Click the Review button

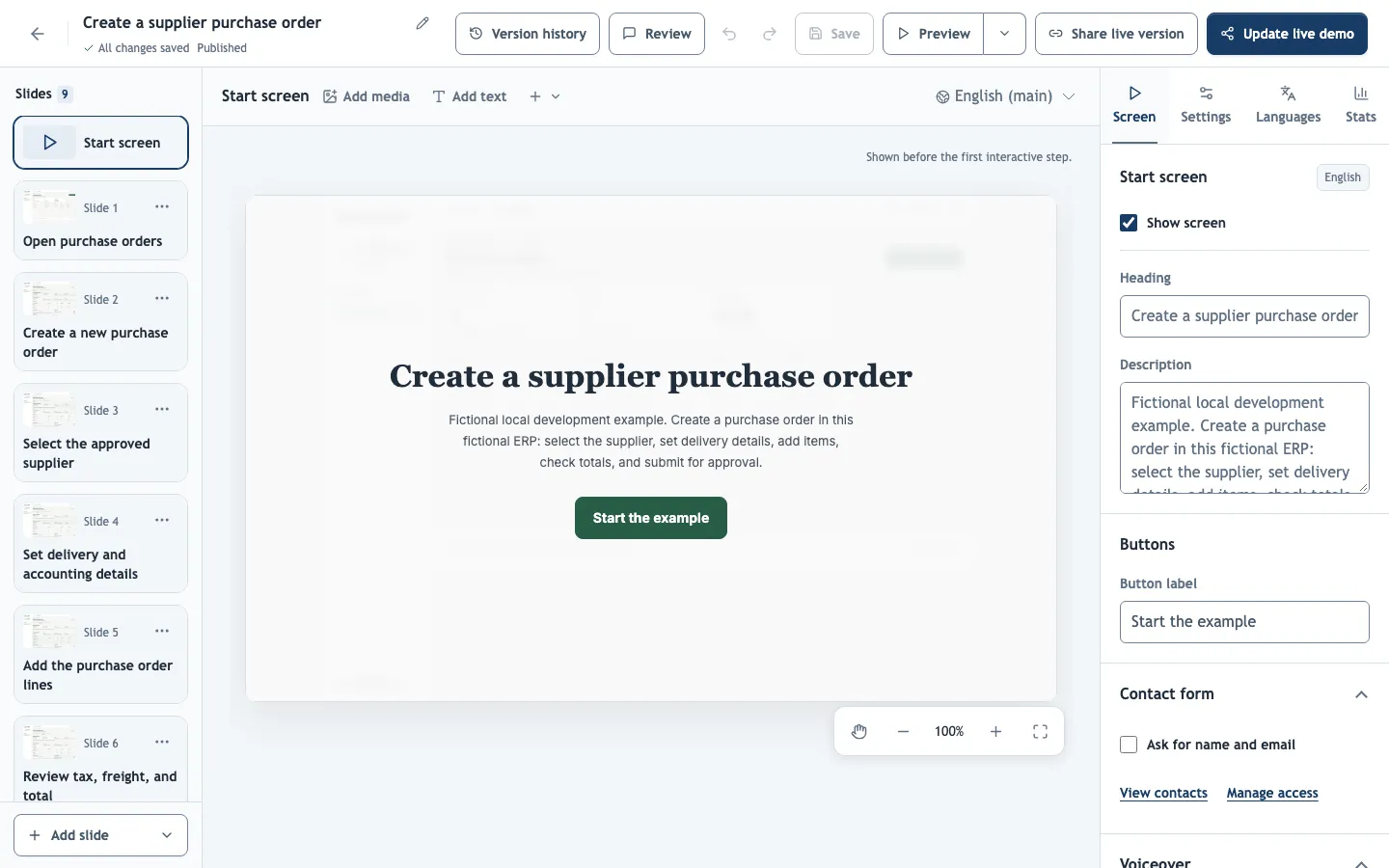click(657, 34)
